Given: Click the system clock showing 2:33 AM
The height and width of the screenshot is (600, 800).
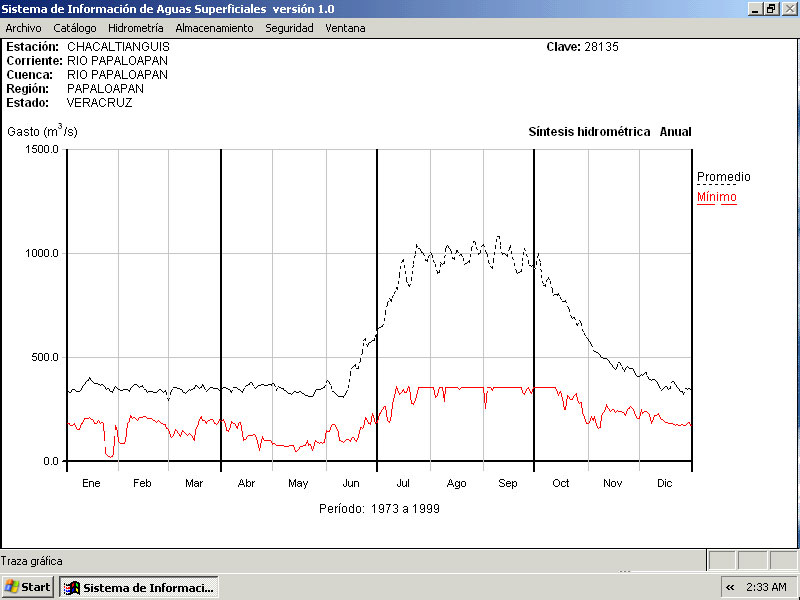Looking at the screenshot, I should (767, 587).
